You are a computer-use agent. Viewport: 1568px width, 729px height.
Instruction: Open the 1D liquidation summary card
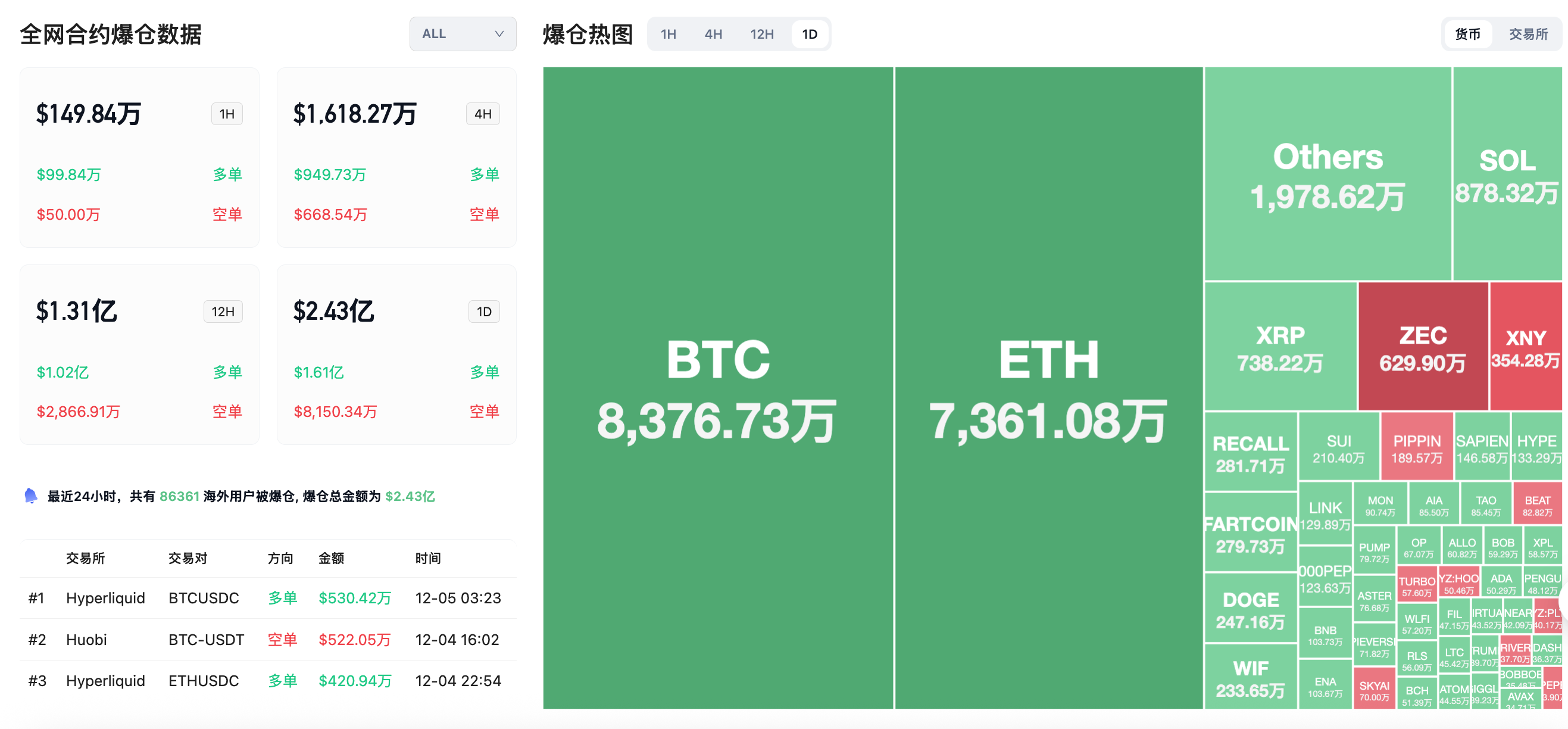pyautogui.click(x=396, y=354)
